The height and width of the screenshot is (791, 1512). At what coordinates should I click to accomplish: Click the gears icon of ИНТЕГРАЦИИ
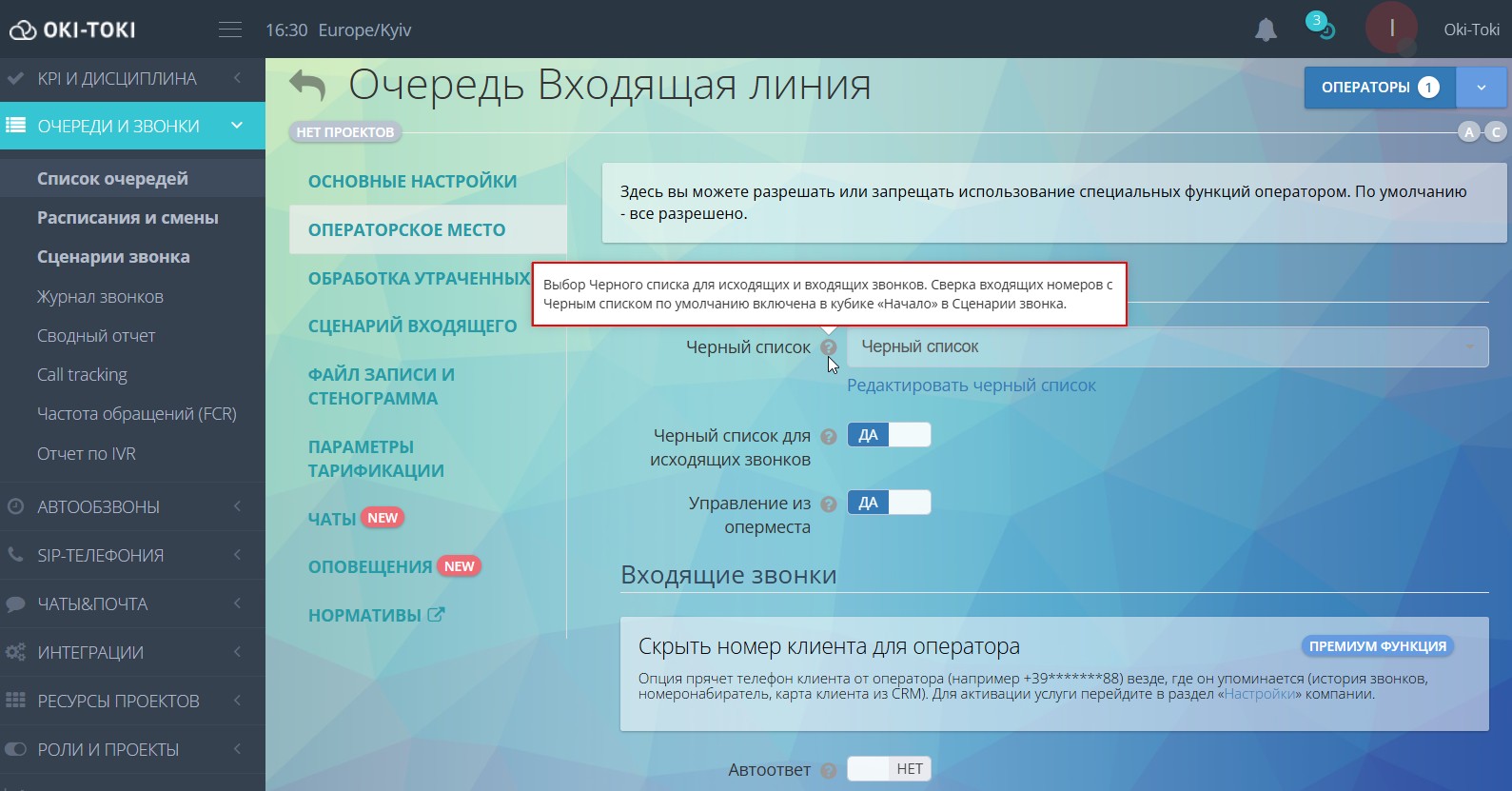click(15, 652)
